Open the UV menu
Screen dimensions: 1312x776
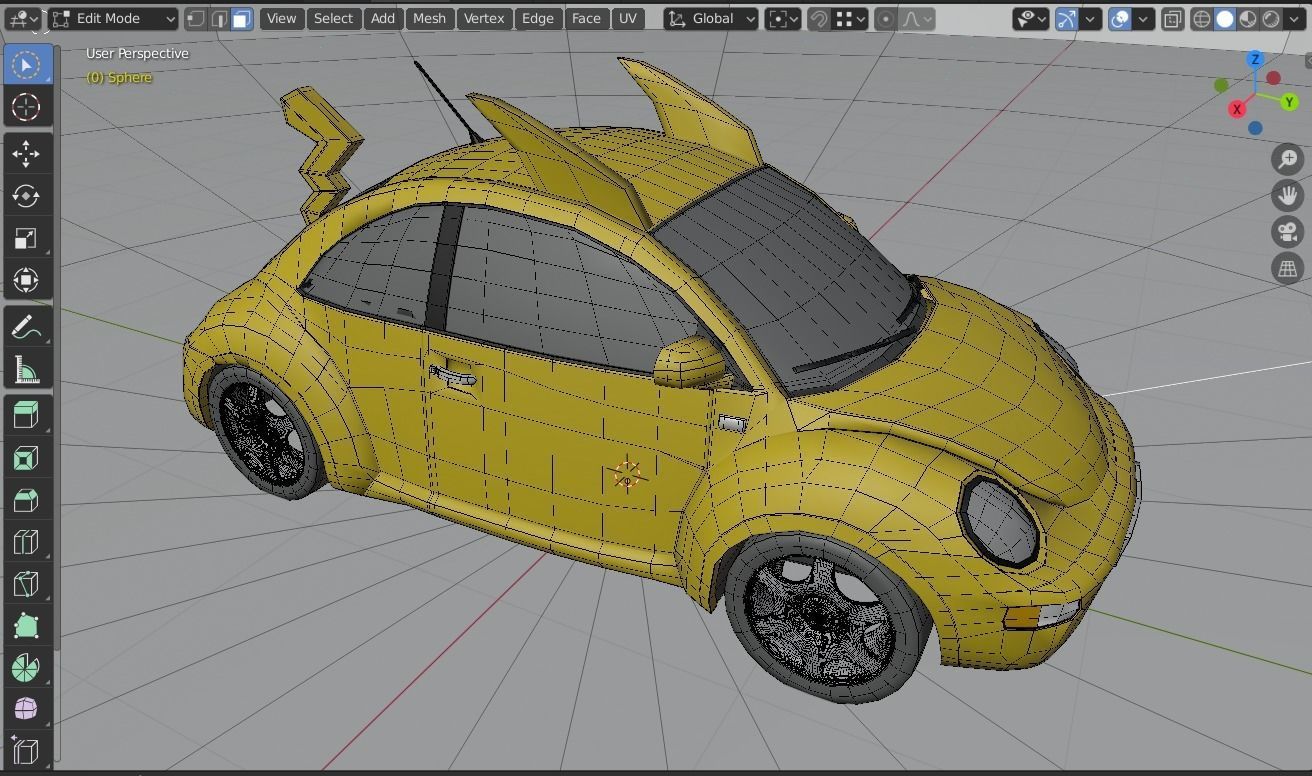pos(627,18)
